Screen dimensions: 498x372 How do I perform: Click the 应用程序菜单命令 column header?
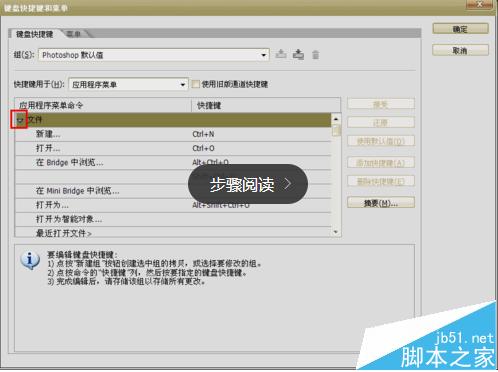pos(103,106)
